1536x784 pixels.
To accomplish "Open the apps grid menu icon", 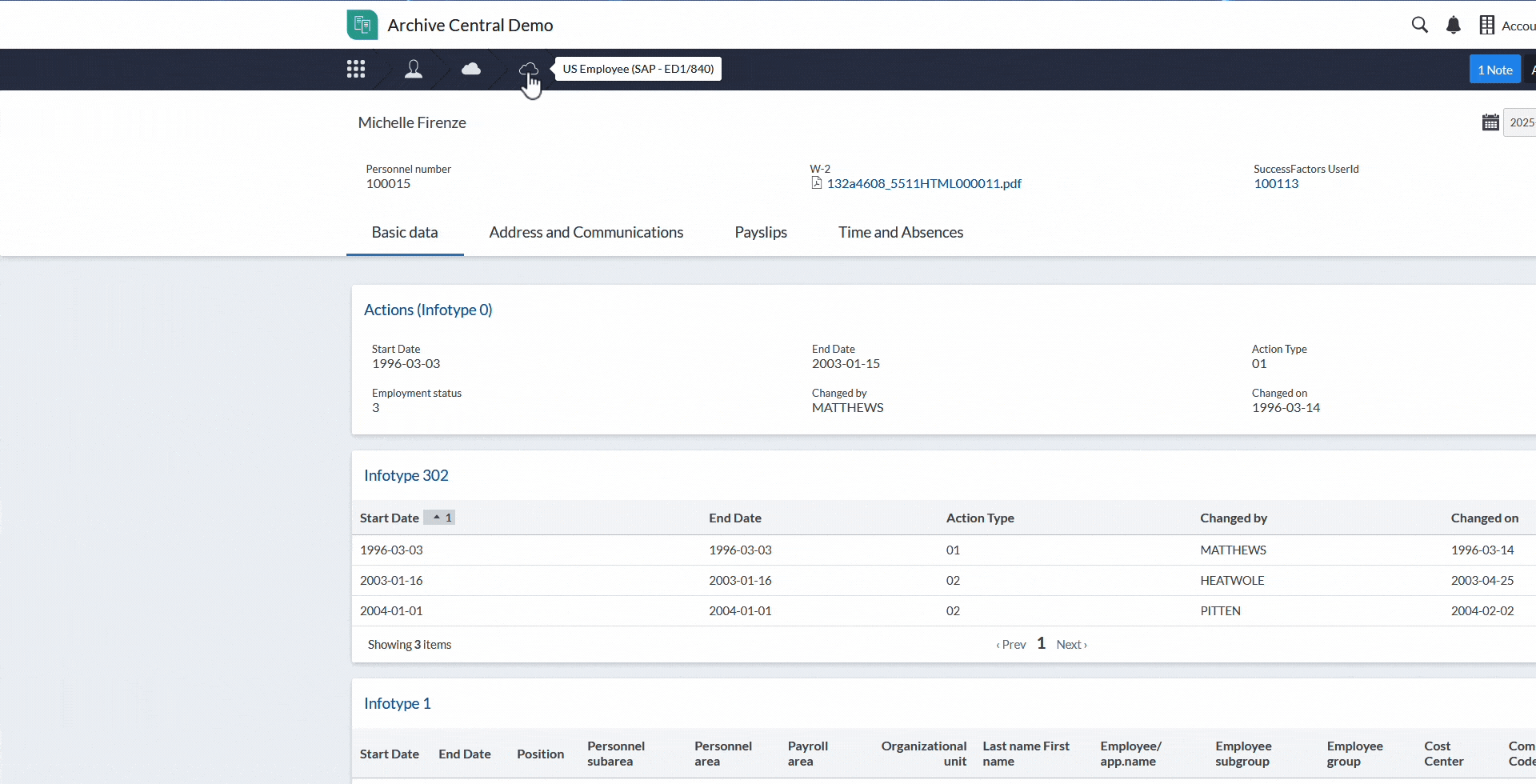I will coord(356,70).
